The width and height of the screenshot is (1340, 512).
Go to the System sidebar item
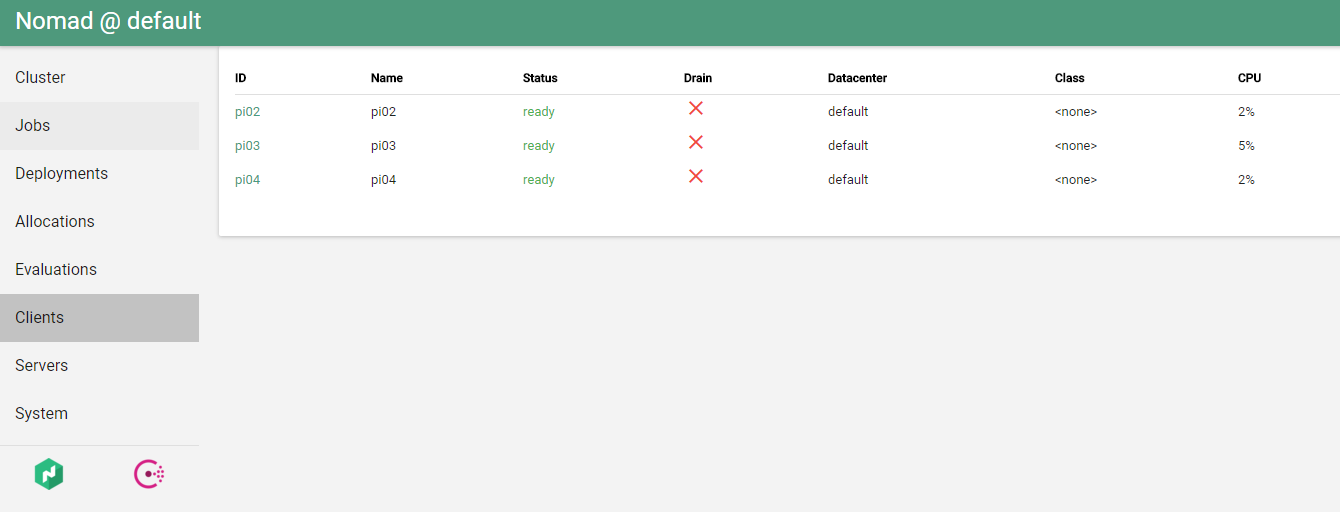click(99, 414)
